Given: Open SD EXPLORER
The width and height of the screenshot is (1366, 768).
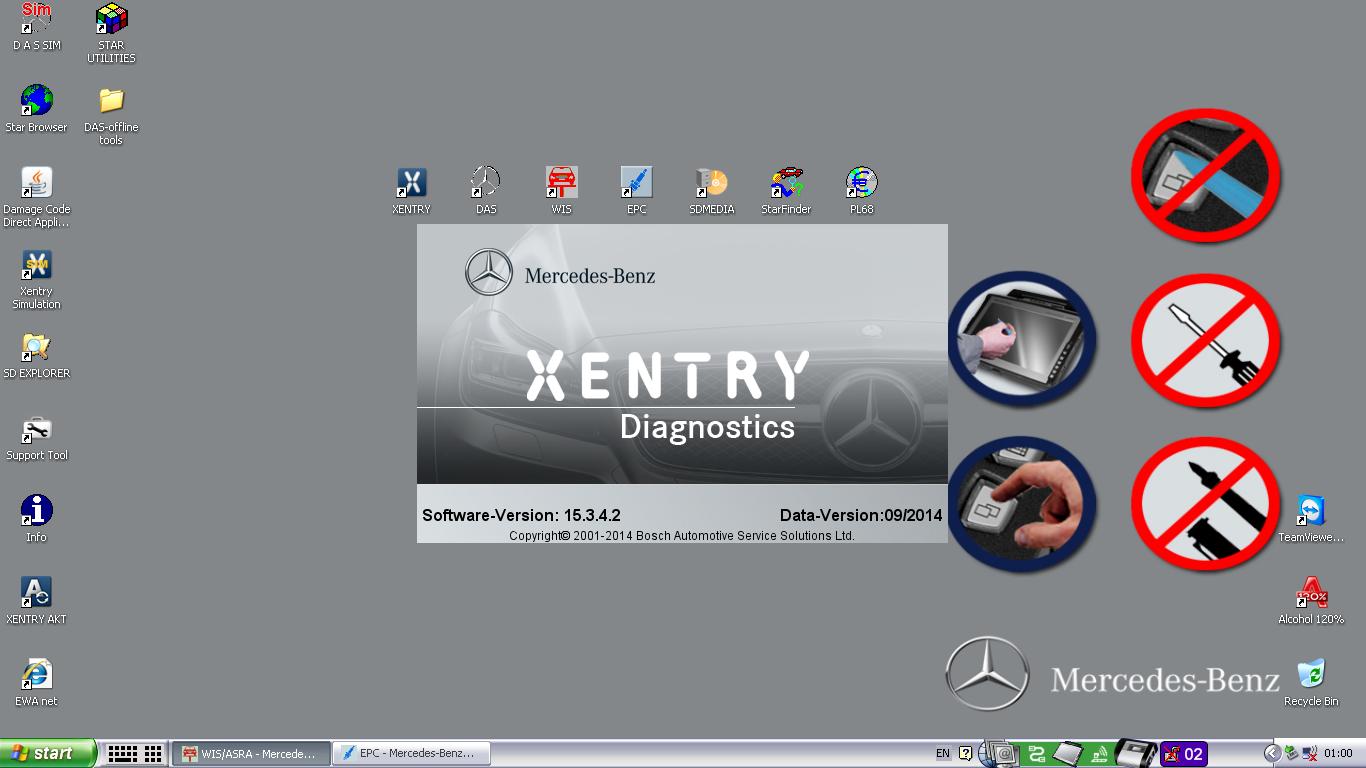Looking at the screenshot, I should (x=36, y=350).
